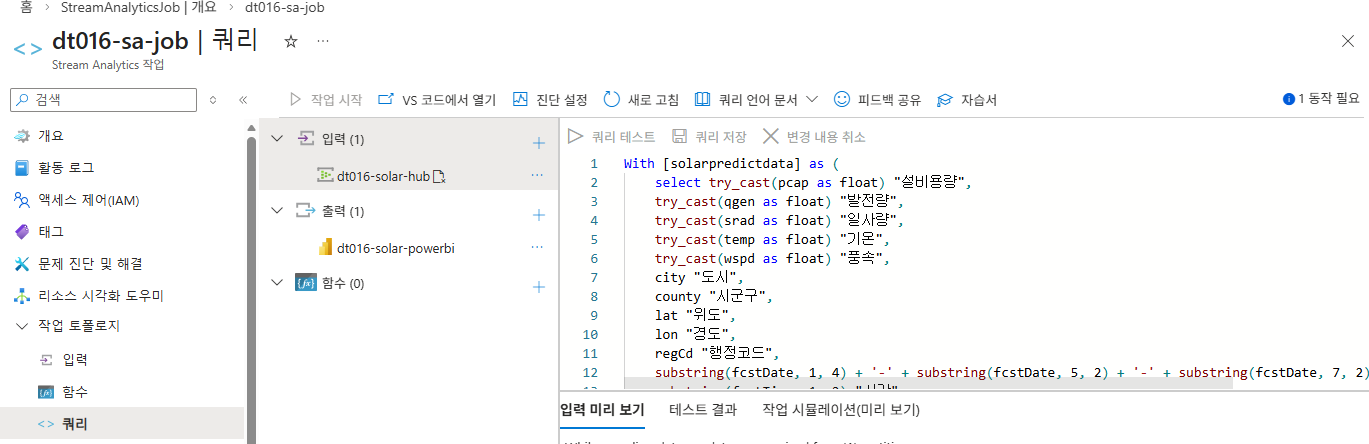
Task: Collapse the 함수 (0) group
Action: [278, 284]
